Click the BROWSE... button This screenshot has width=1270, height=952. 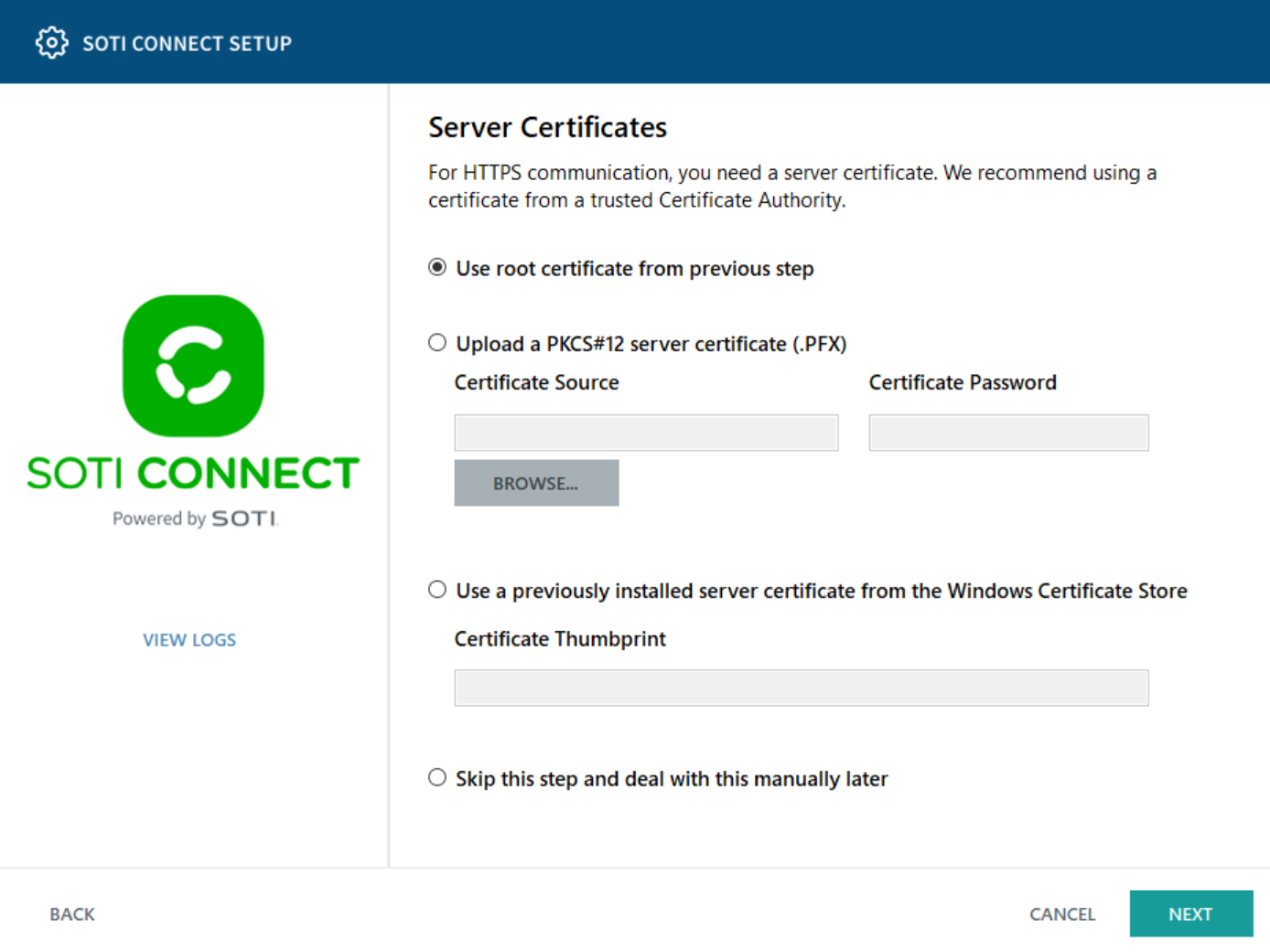[x=536, y=483]
